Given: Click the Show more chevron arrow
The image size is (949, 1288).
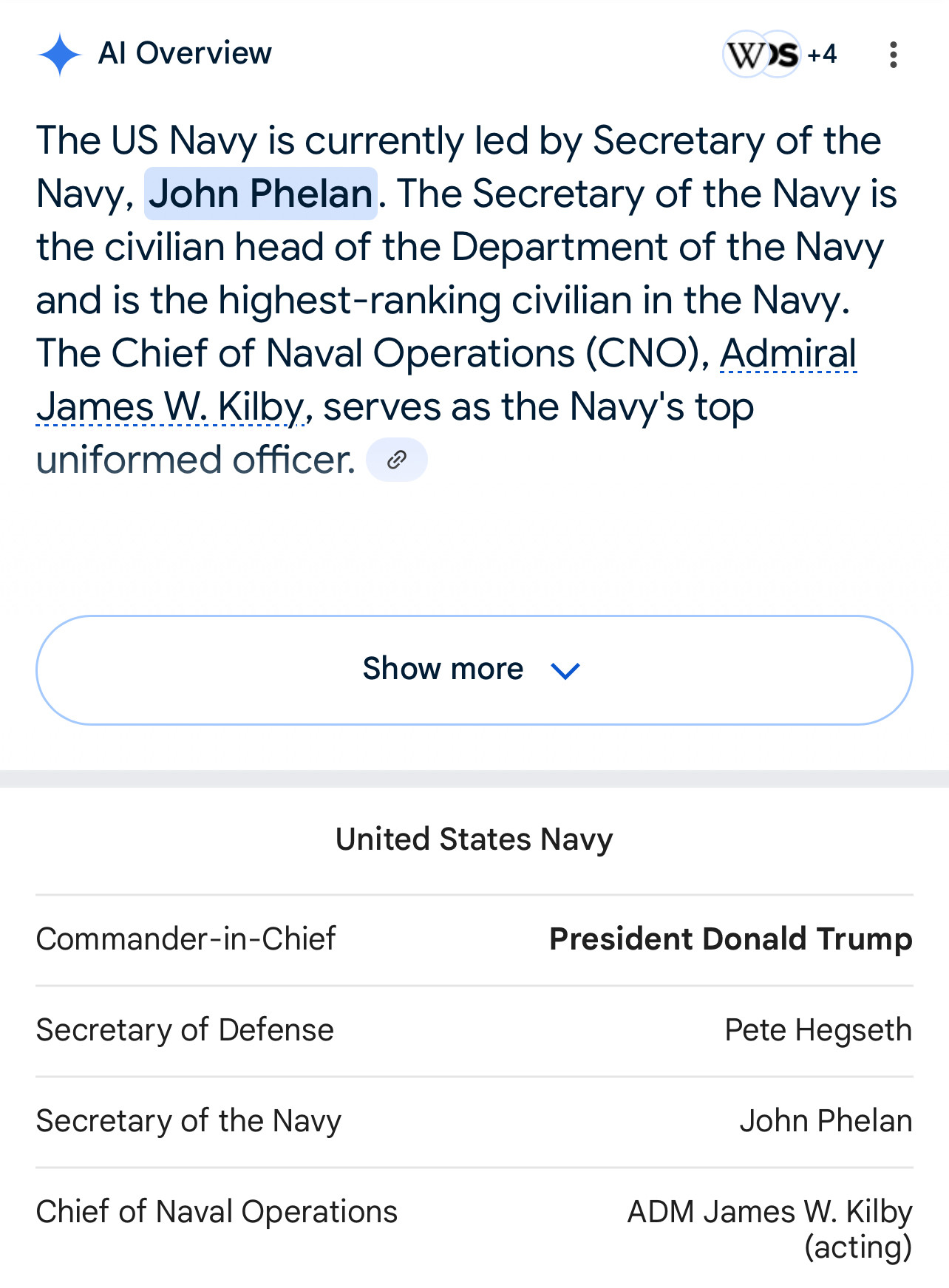Looking at the screenshot, I should pos(565,671).
